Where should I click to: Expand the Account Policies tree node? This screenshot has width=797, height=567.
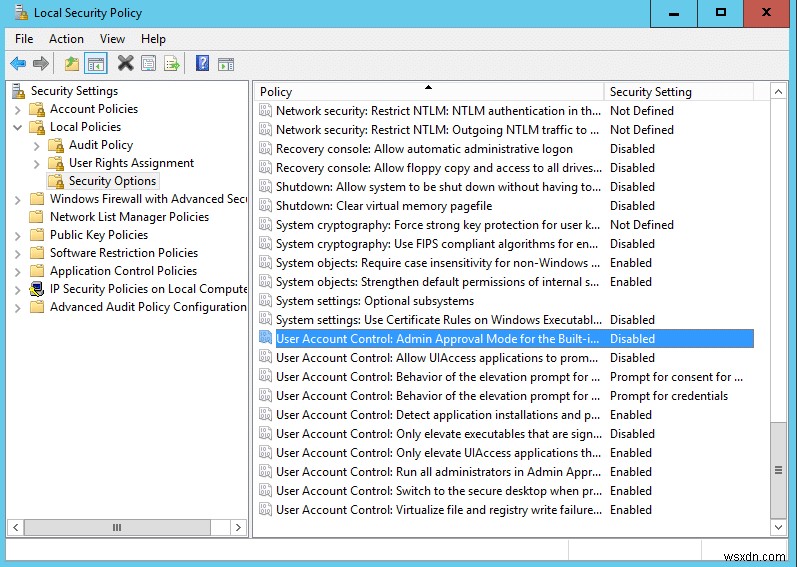click(x=17, y=110)
